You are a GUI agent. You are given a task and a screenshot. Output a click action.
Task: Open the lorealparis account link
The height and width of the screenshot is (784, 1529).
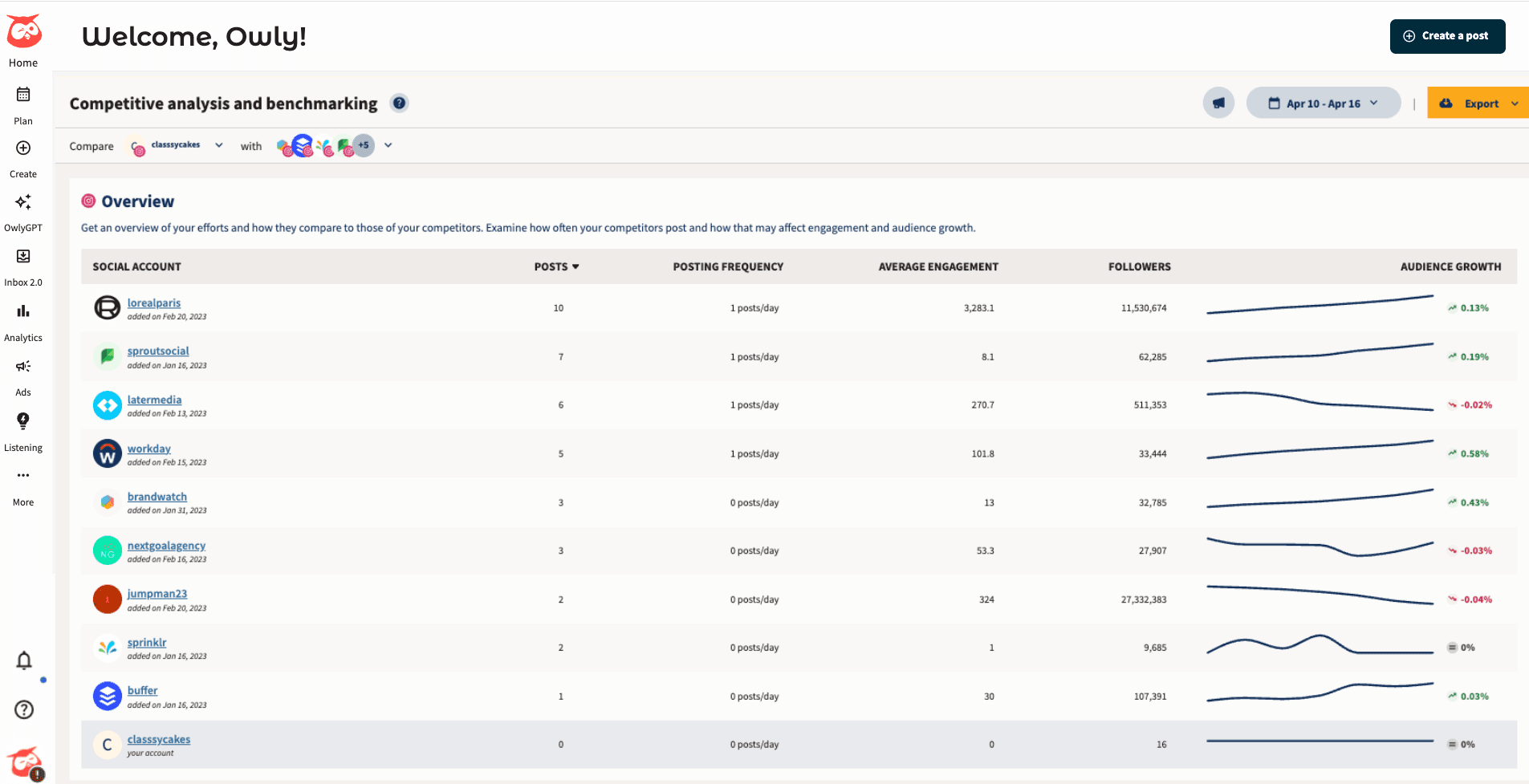click(153, 303)
